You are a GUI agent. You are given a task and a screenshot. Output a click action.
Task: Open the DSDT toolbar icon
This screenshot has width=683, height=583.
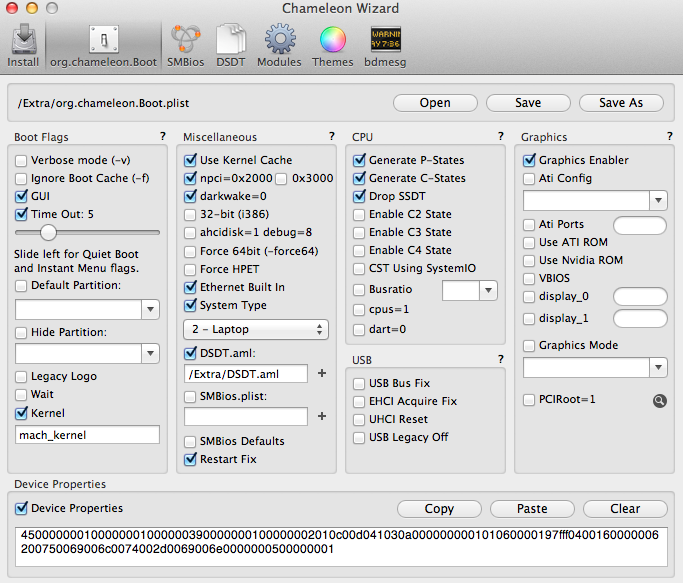231,45
